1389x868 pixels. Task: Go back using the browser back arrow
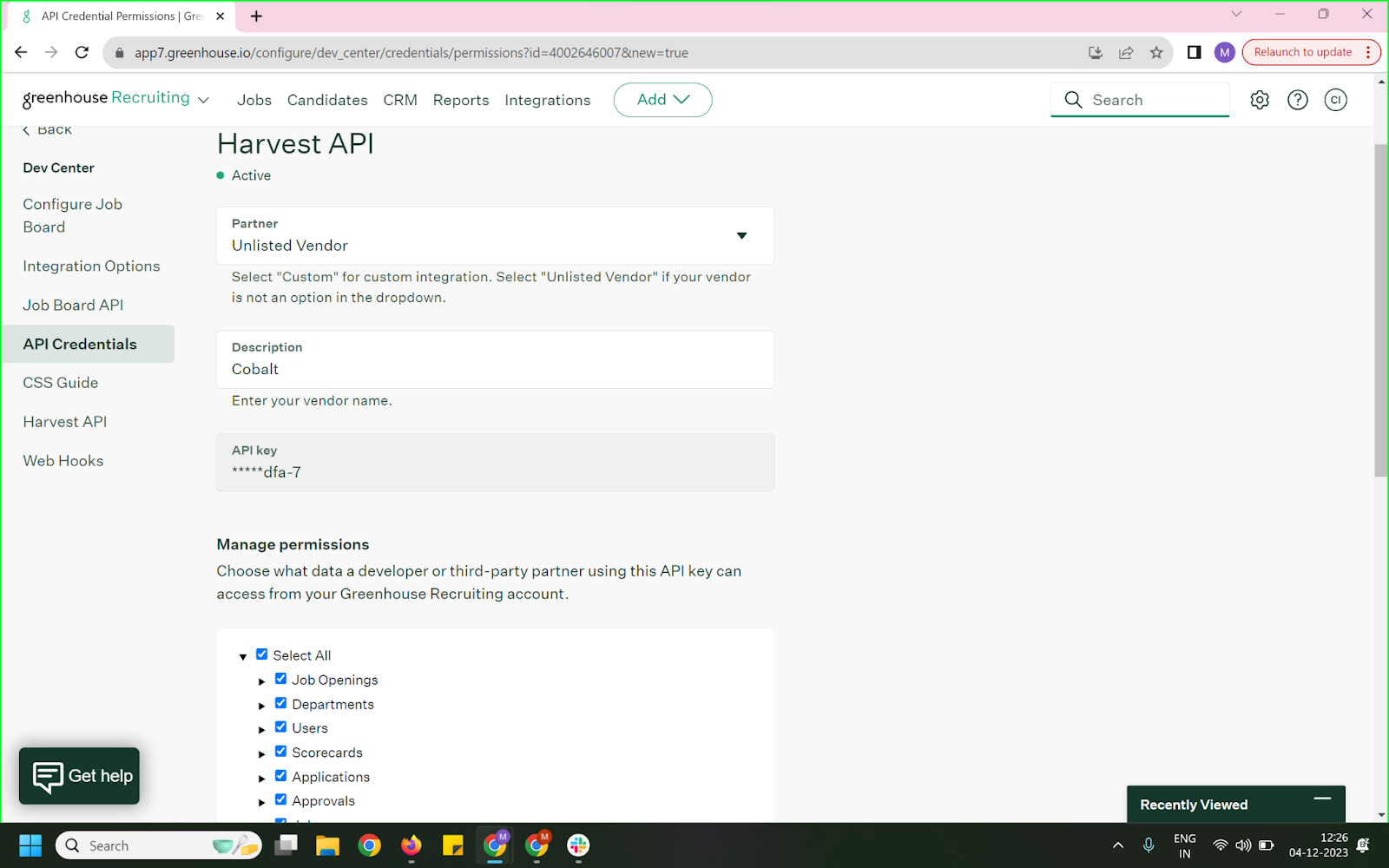tap(21, 52)
